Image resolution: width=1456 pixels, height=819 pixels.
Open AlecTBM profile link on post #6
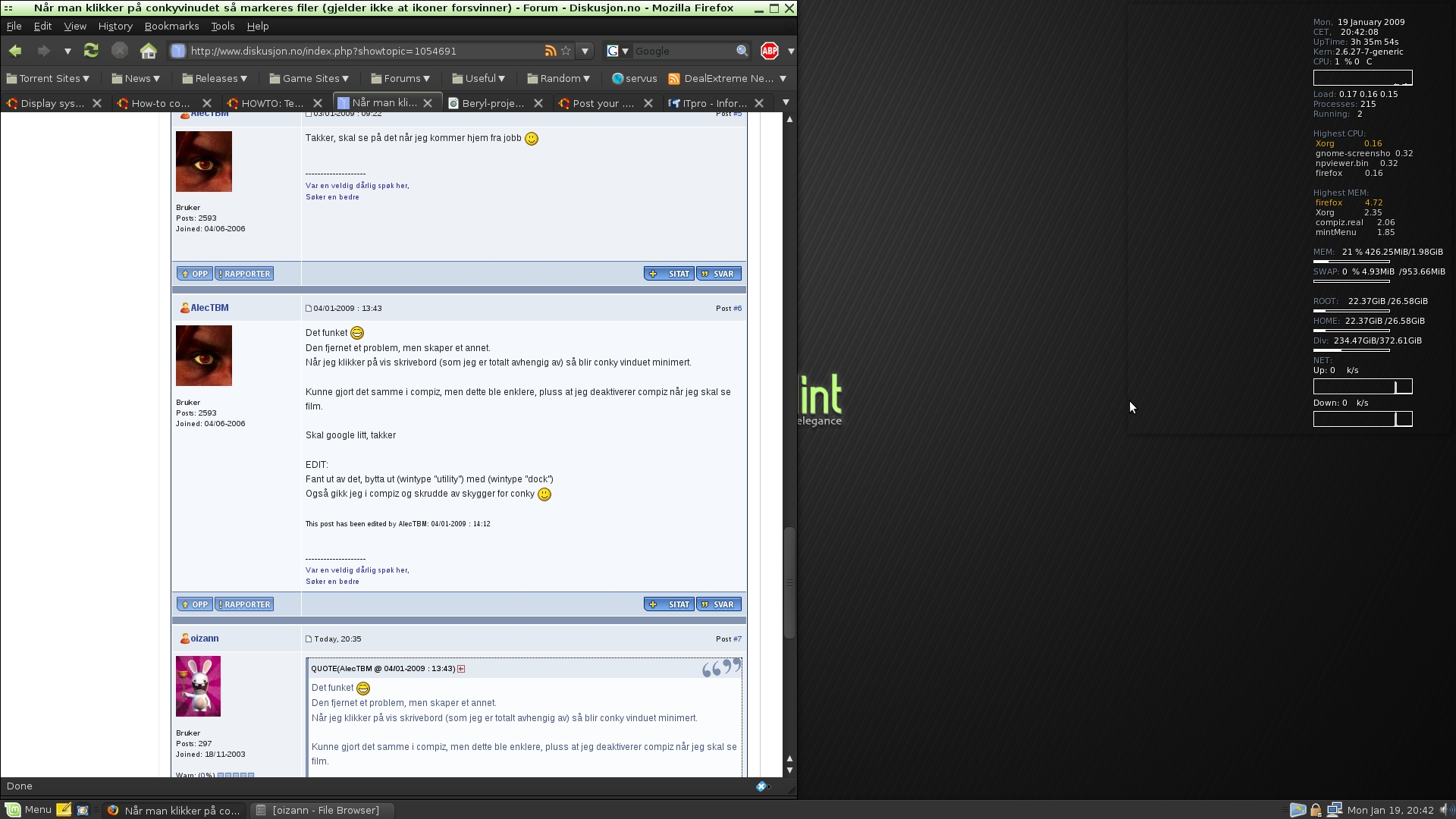pos(209,308)
